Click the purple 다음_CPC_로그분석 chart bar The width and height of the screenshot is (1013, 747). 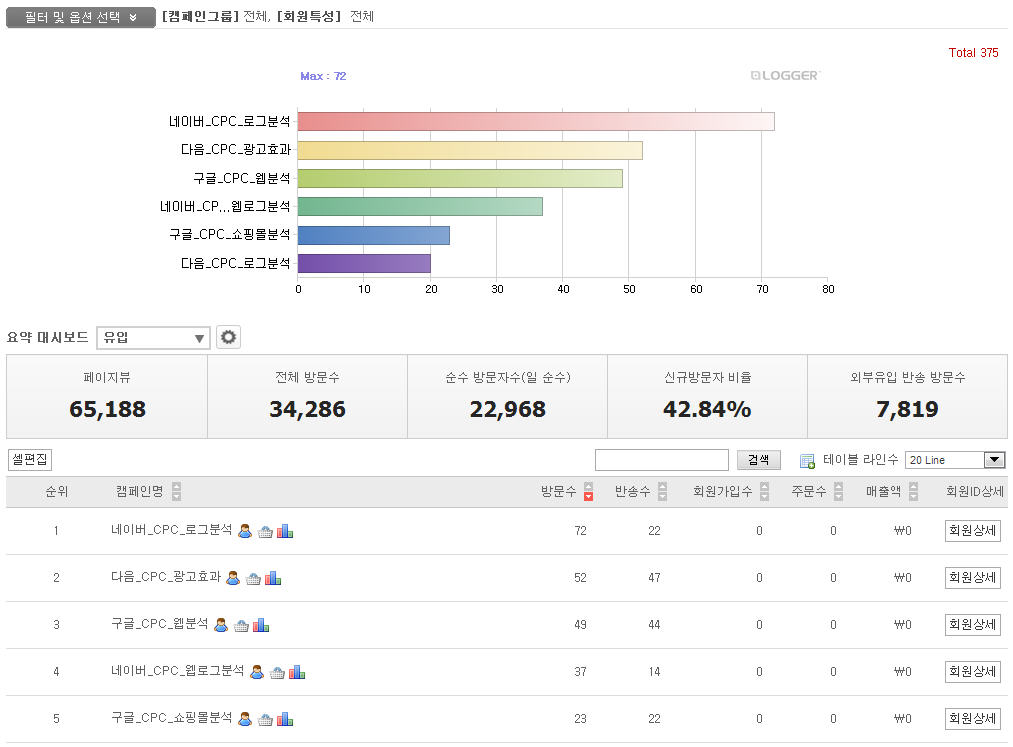pos(364,264)
